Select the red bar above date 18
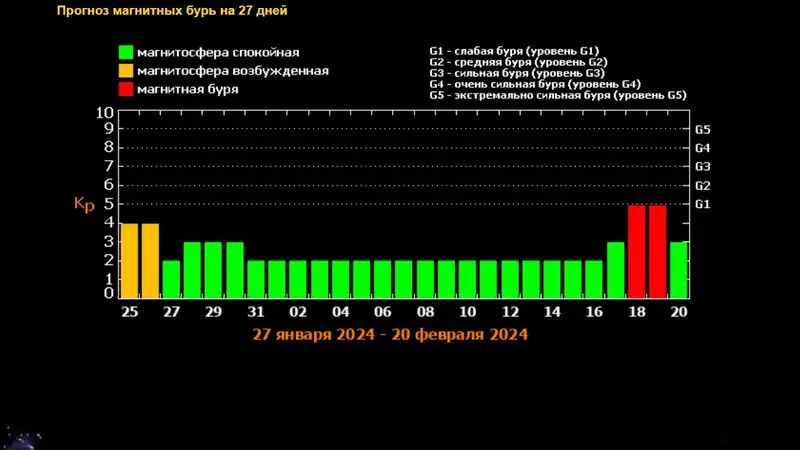Image resolution: width=800 pixels, height=450 pixels. pyautogui.click(x=636, y=252)
